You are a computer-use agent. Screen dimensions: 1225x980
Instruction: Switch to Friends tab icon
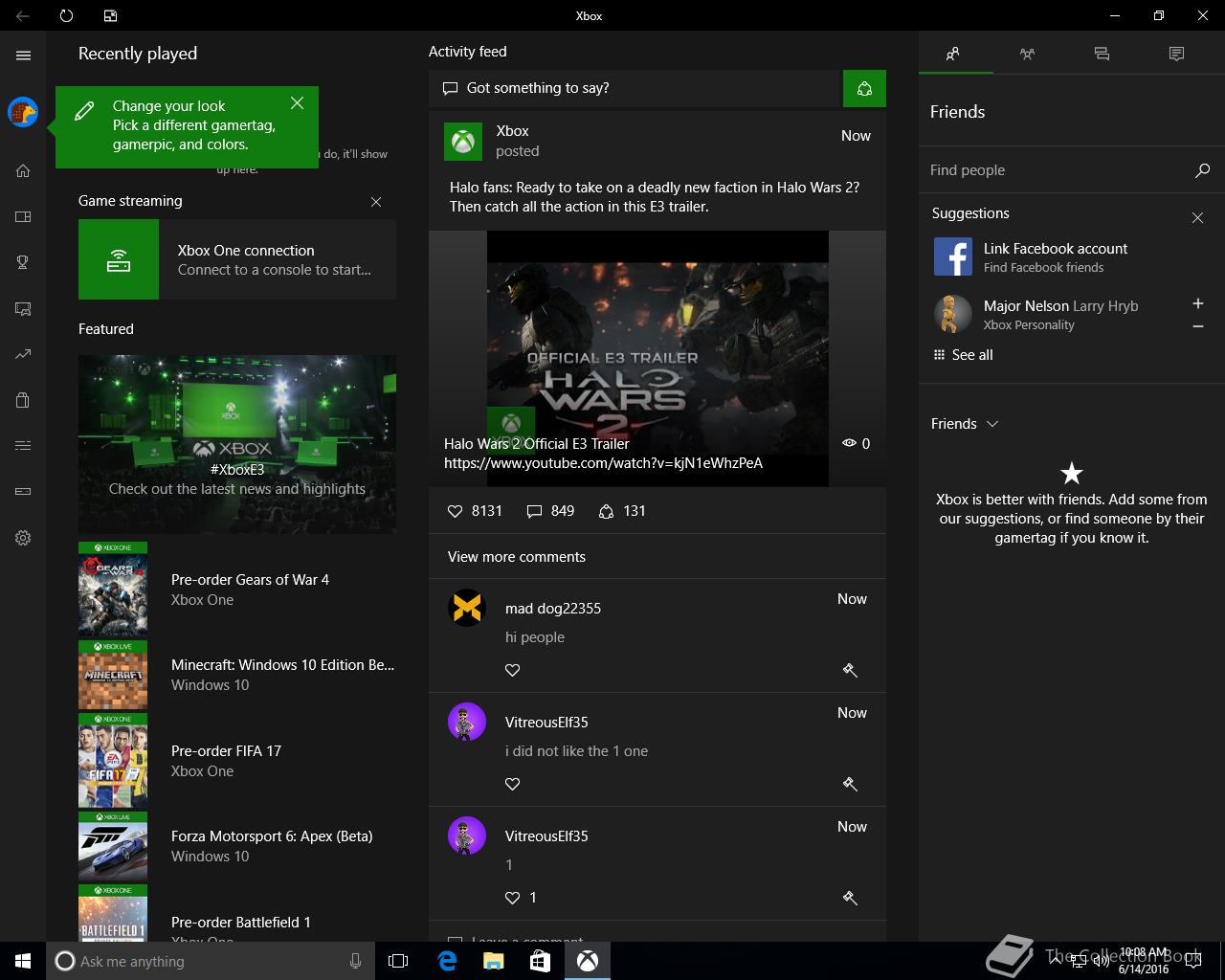pyautogui.click(x=952, y=55)
